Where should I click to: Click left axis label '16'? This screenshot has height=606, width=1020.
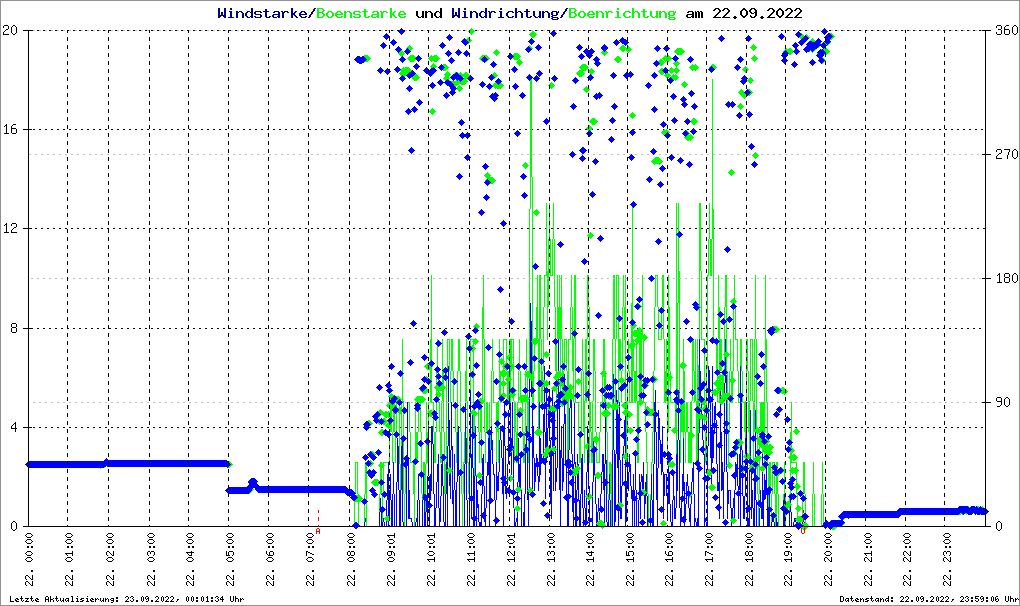(x=10, y=129)
